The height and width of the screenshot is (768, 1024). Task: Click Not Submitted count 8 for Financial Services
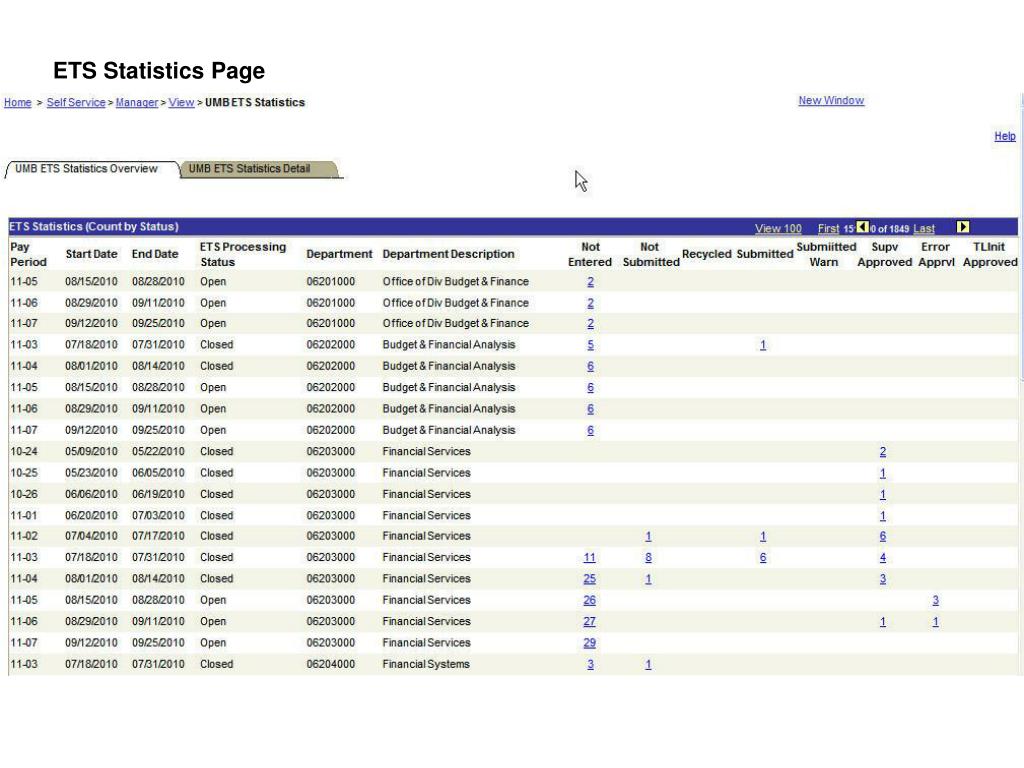[649, 558]
